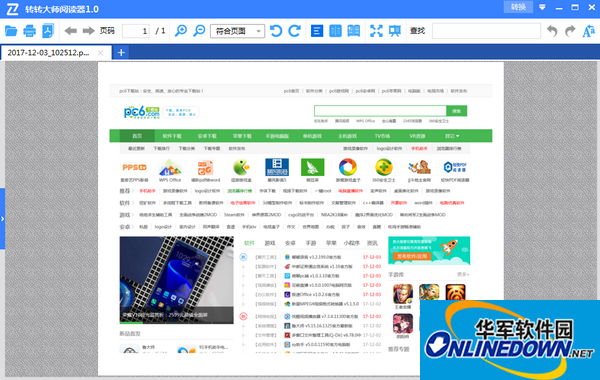Go to the next page with right arrow

[88, 31]
